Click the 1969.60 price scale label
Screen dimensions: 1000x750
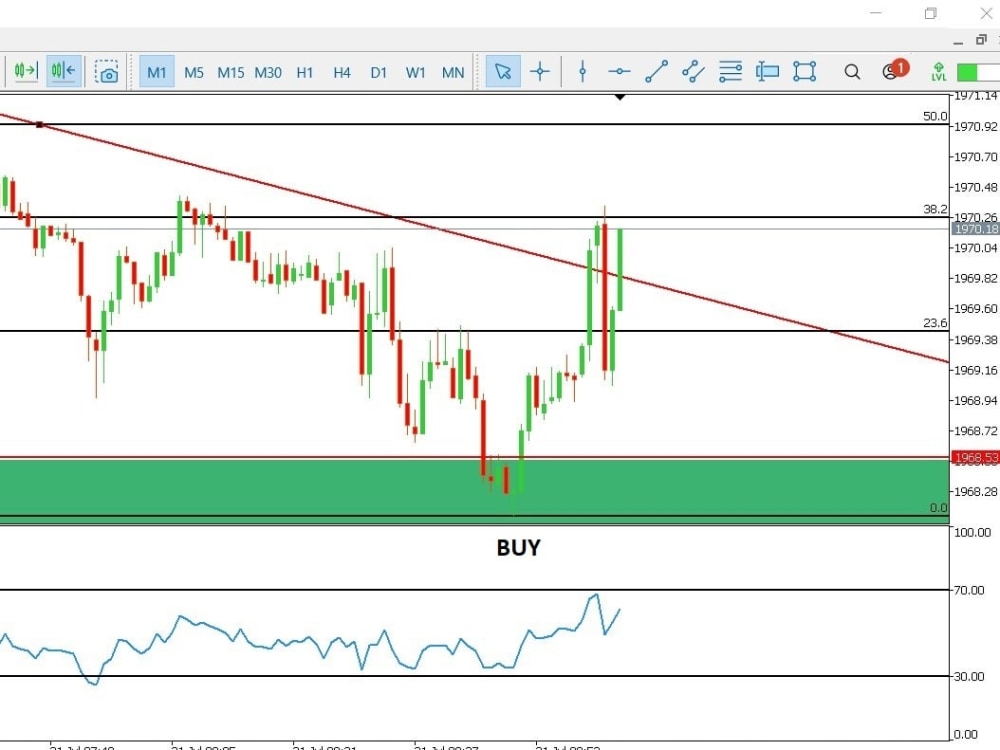975,309
